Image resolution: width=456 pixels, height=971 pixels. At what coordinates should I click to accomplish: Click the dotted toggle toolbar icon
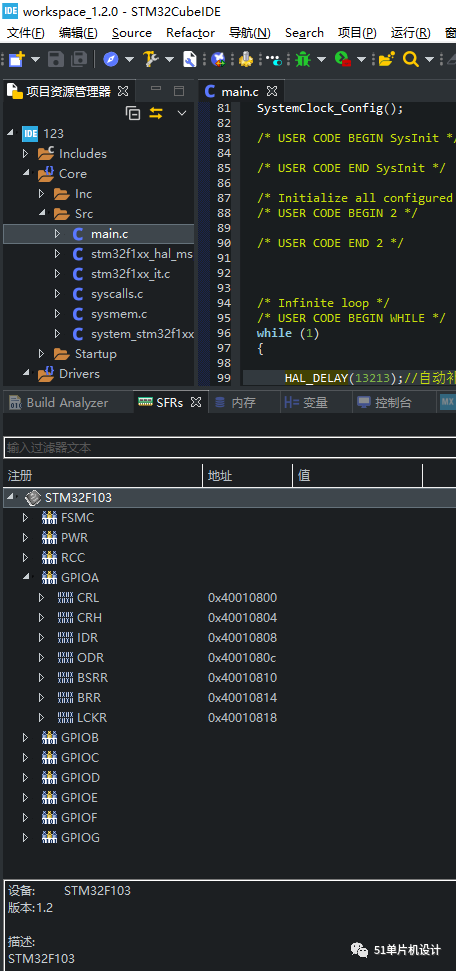273,59
